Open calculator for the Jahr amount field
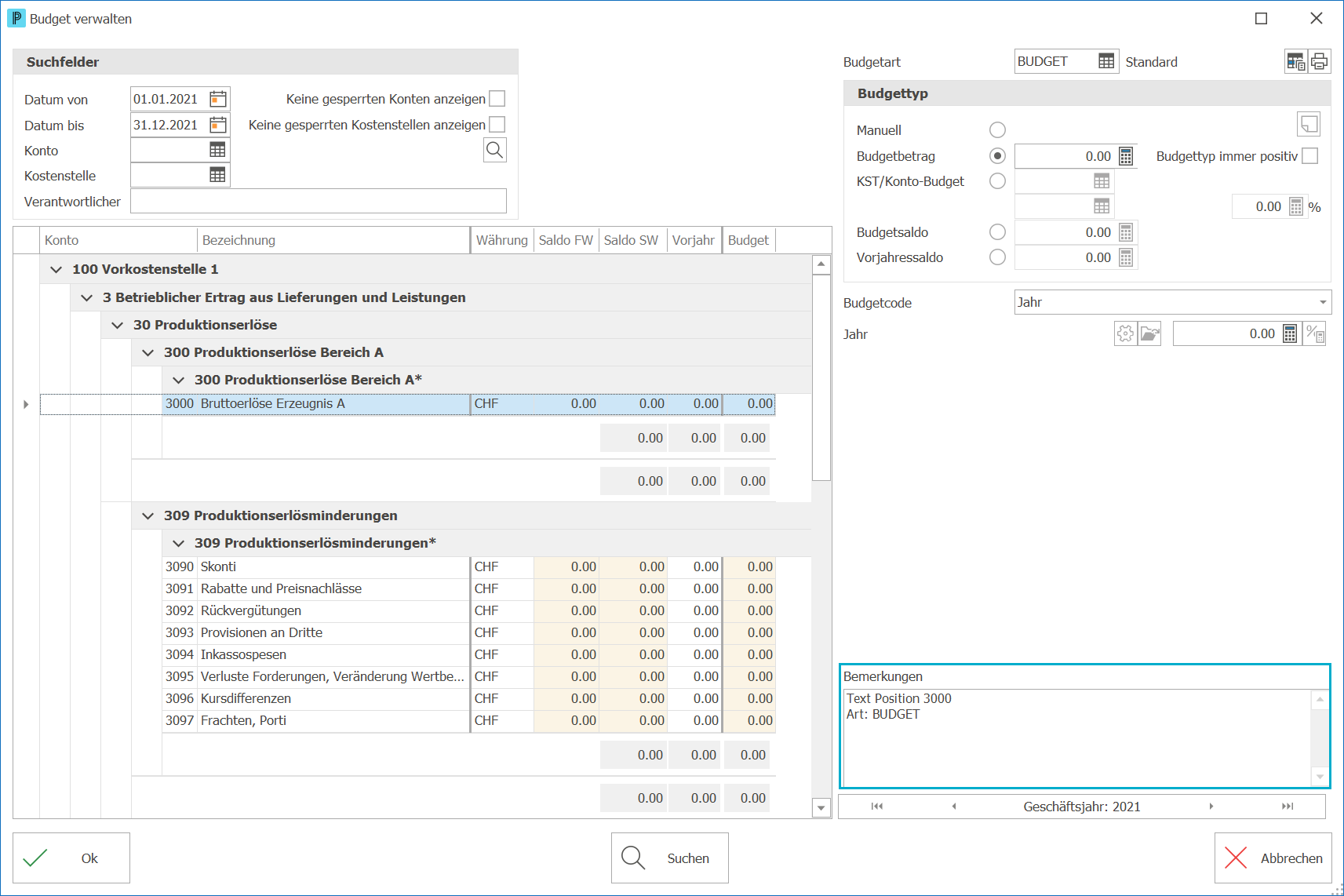The width and height of the screenshot is (1344, 896). [x=1290, y=333]
